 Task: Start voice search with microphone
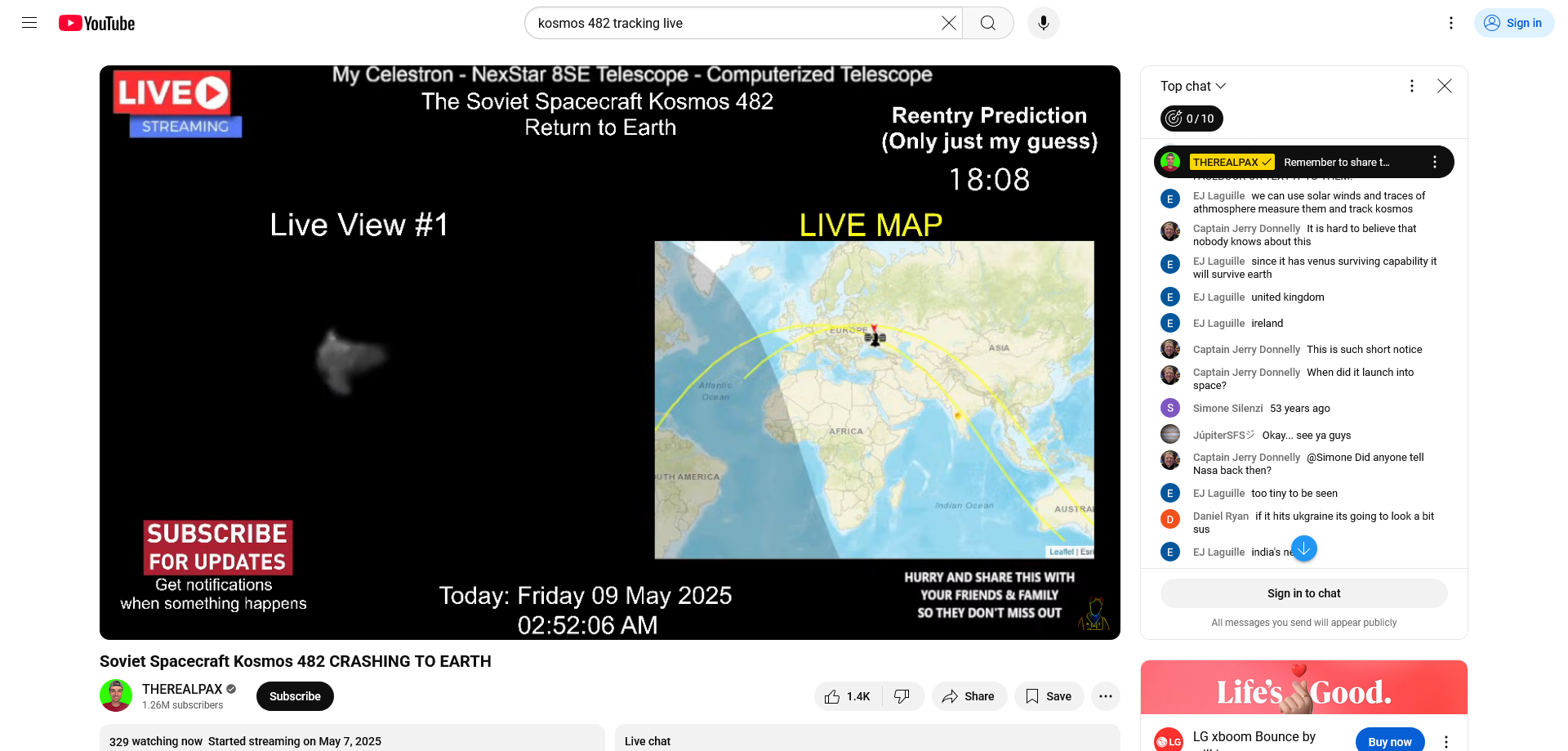point(1043,23)
